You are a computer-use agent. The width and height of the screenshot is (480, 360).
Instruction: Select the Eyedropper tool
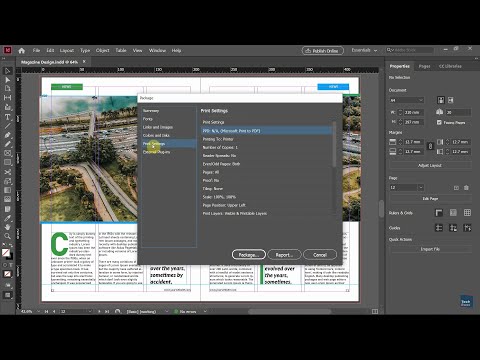coord(7,218)
